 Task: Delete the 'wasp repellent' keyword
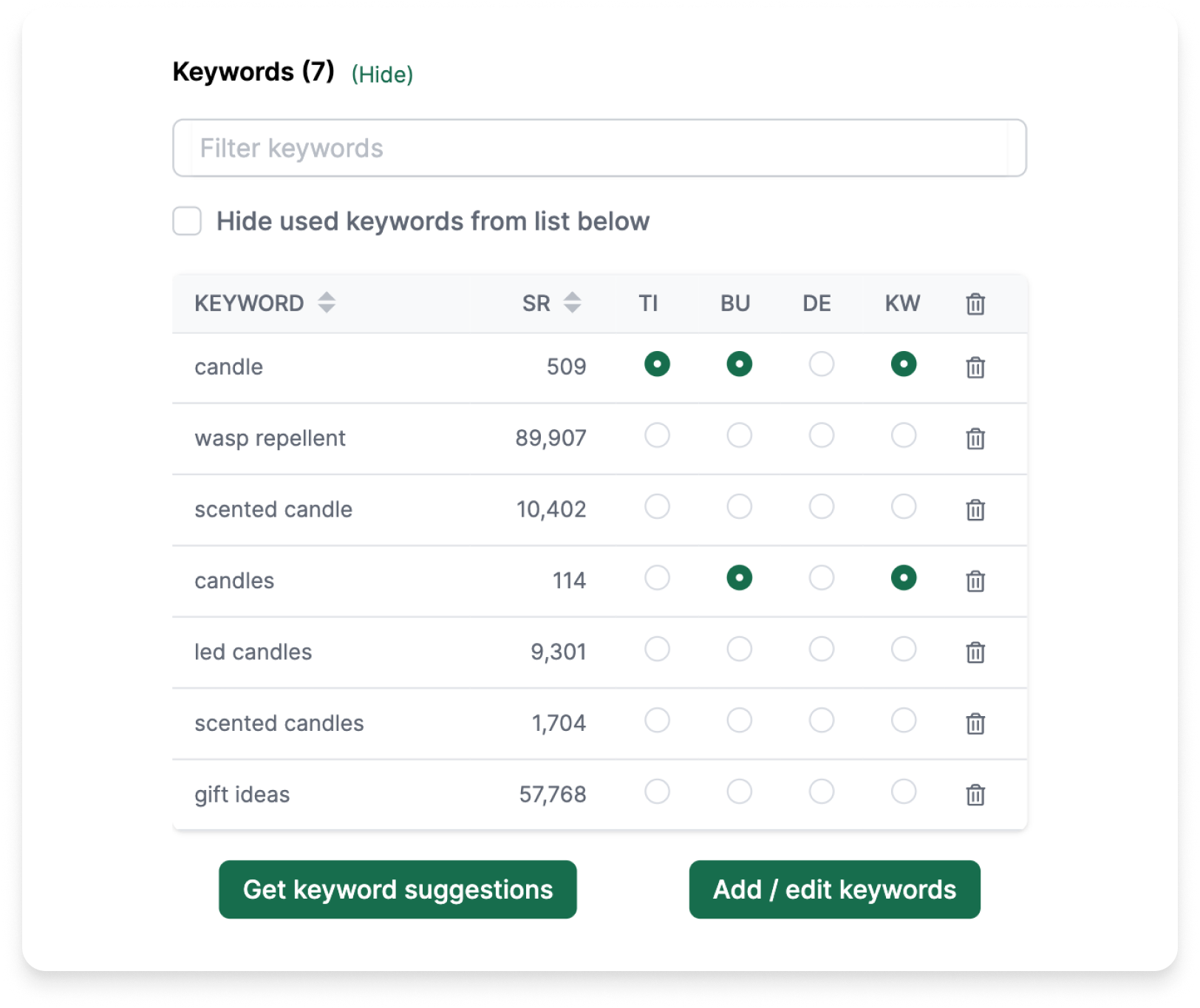[975, 439]
